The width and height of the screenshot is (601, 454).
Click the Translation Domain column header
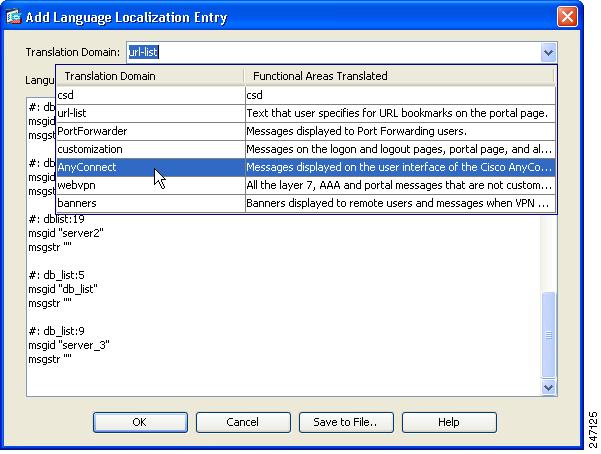pyautogui.click(x=150, y=76)
